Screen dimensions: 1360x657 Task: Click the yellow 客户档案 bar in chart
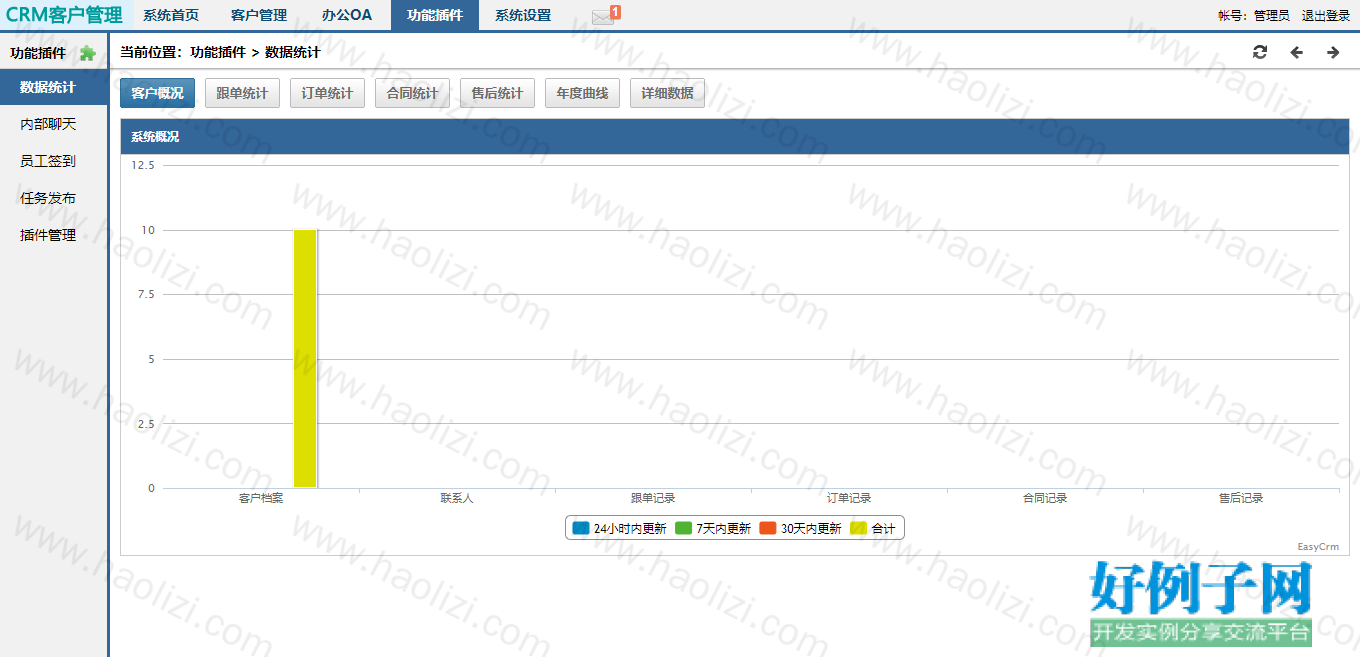point(305,358)
